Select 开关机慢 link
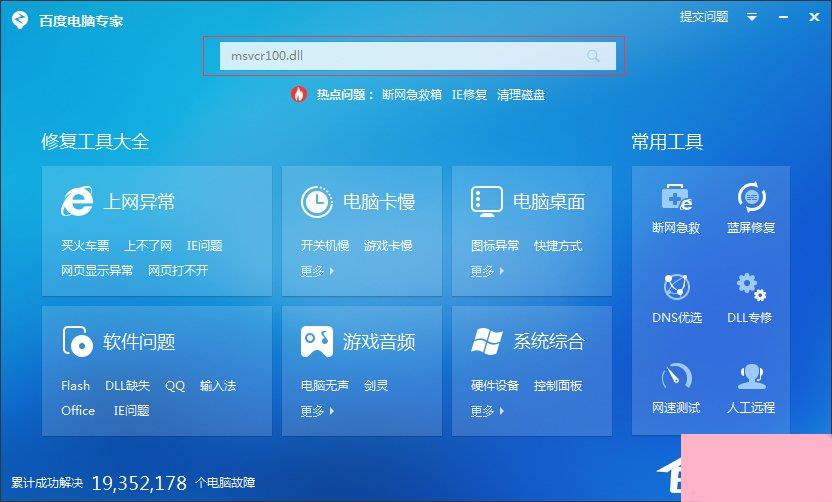The image size is (832, 502). pos(325,246)
